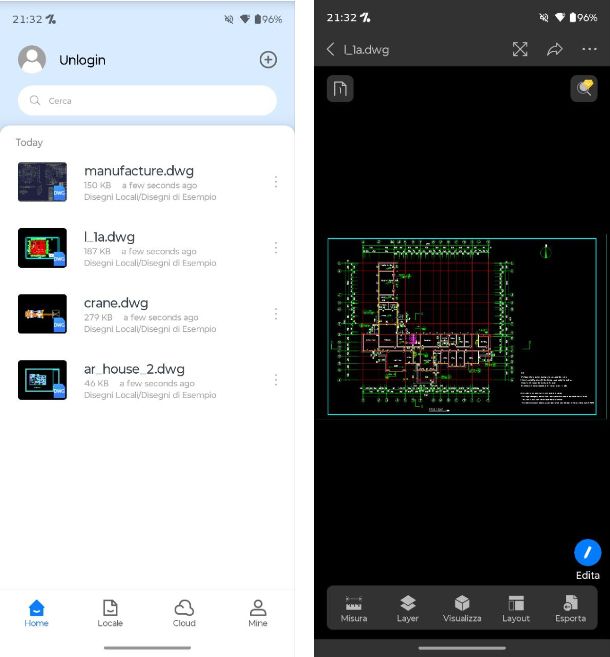The image size is (610, 657).
Task: Select the l_1a.dwg file name in list
Action: [109, 237]
